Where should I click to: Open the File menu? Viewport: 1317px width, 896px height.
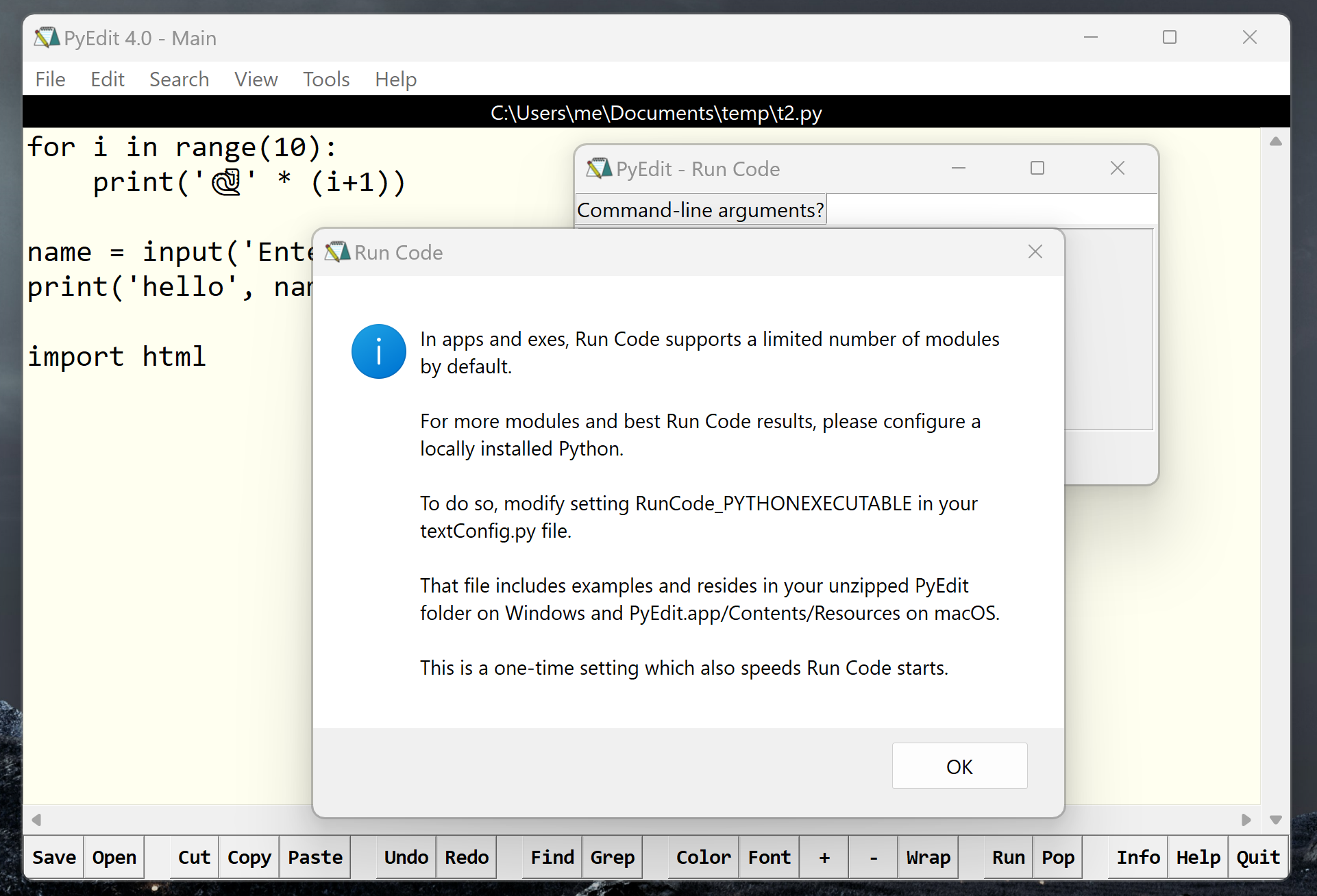pyautogui.click(x=51, y=79)
